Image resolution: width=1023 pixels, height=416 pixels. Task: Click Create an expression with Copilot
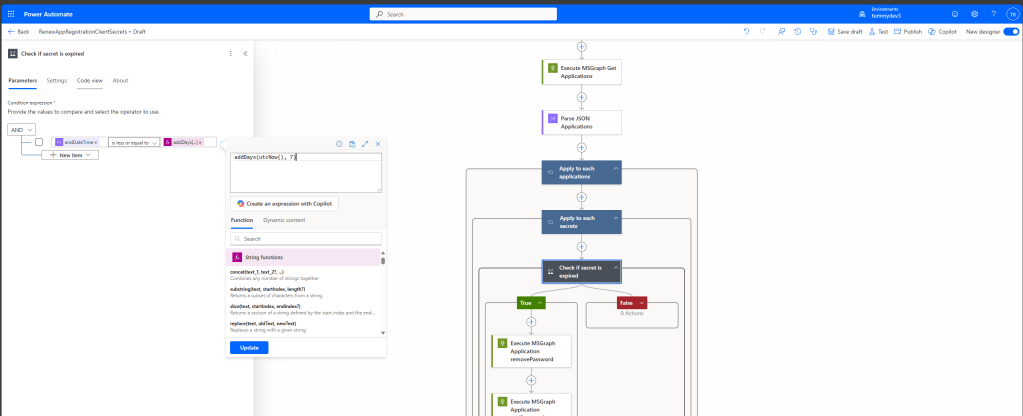click(284, 203)
